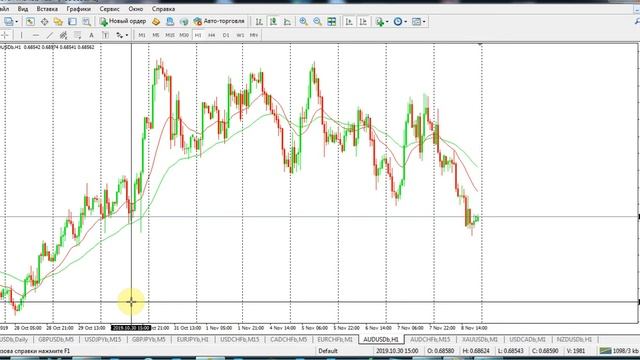The image size is (640, 360).
Task: Open the Графики menu
Action: click(78, 9)
